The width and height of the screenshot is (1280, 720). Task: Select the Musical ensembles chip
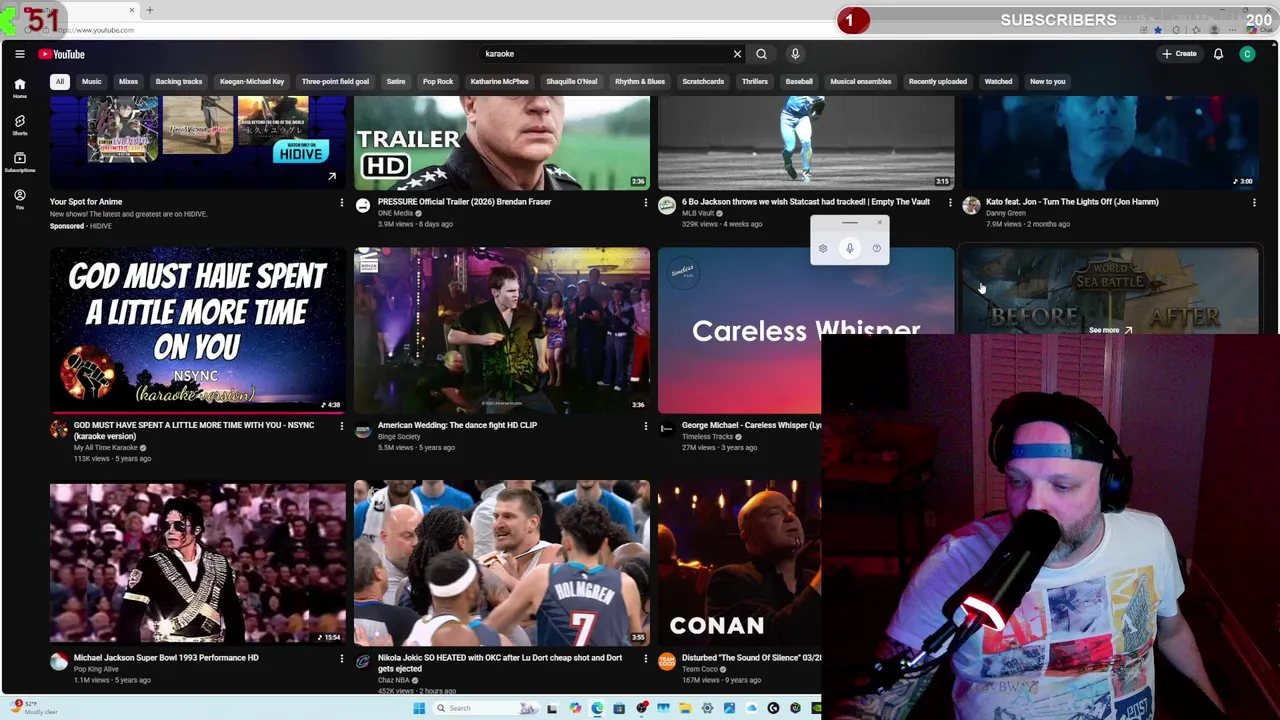click(x=860, y=81)
